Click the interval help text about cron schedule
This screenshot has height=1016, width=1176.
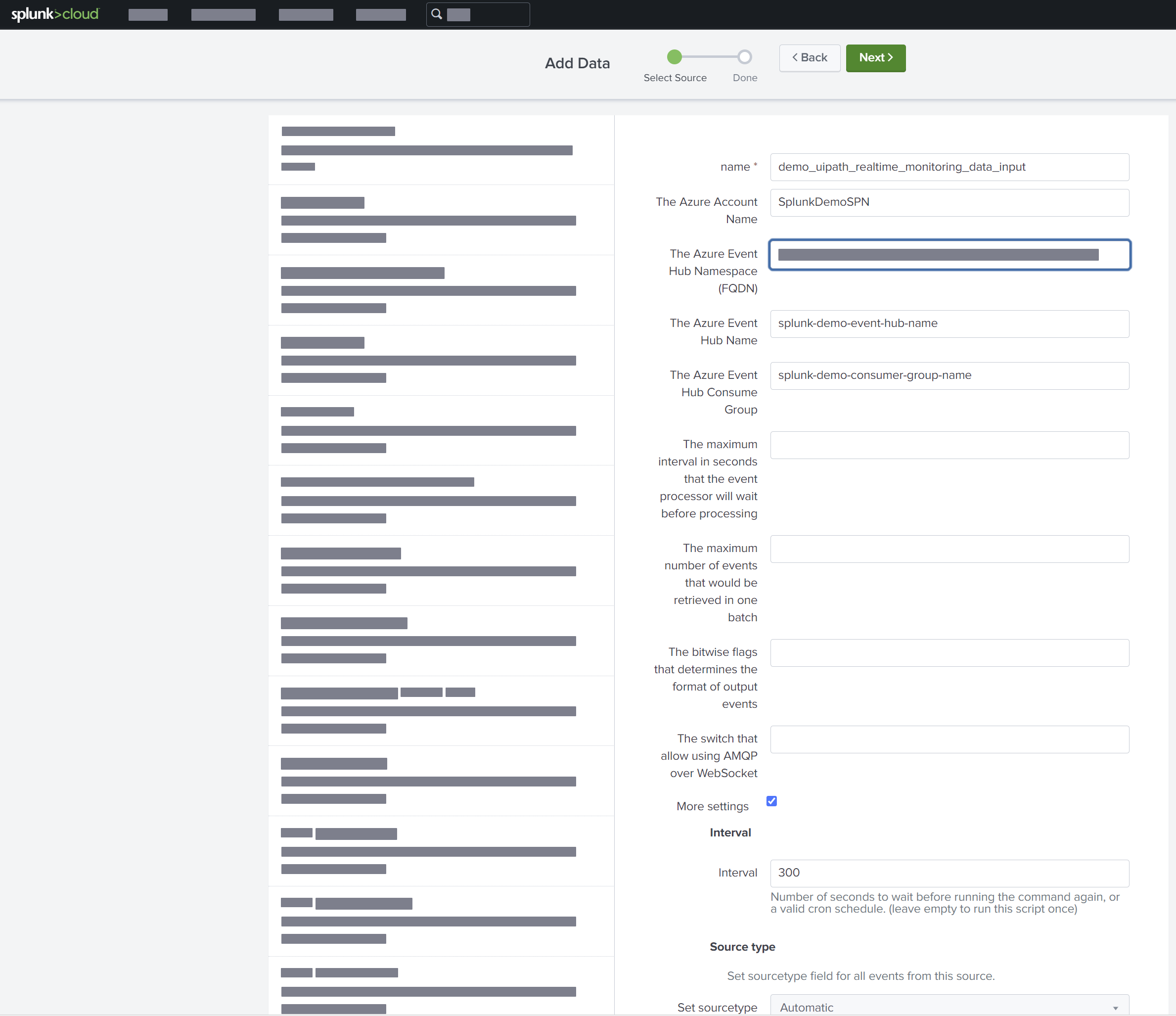coord(945,903)
